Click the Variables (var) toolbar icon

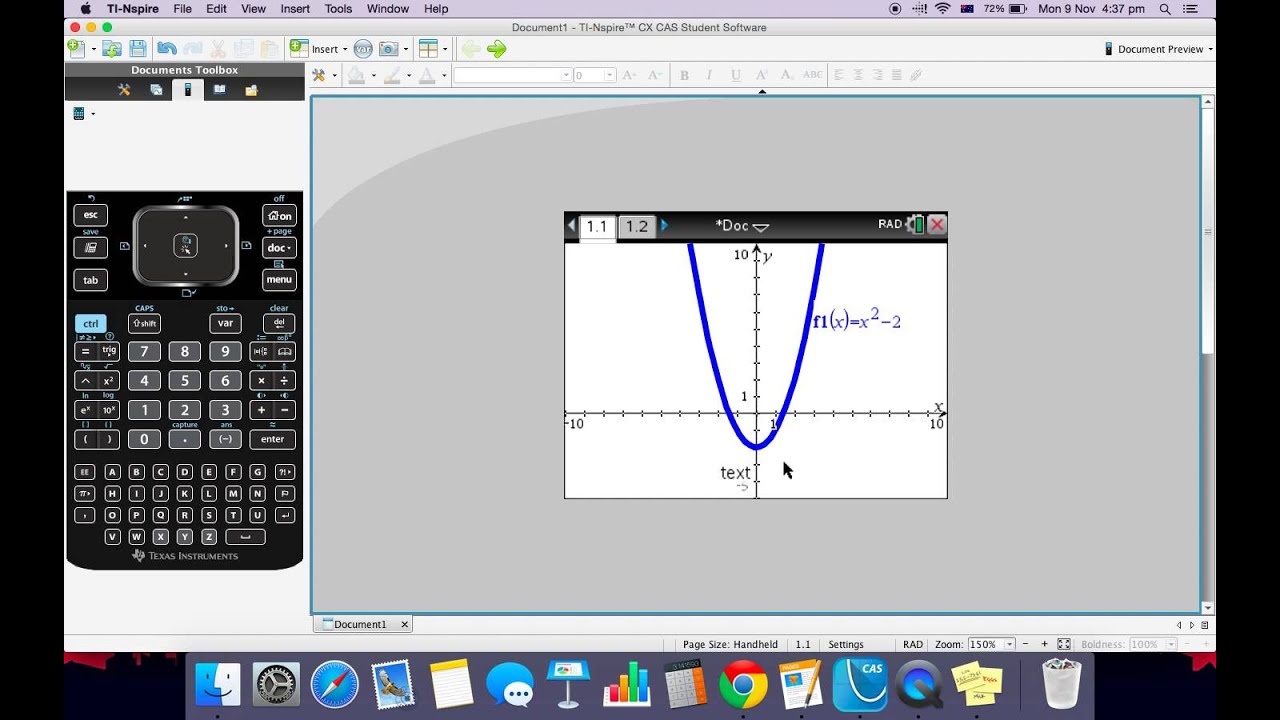(363, 48)
